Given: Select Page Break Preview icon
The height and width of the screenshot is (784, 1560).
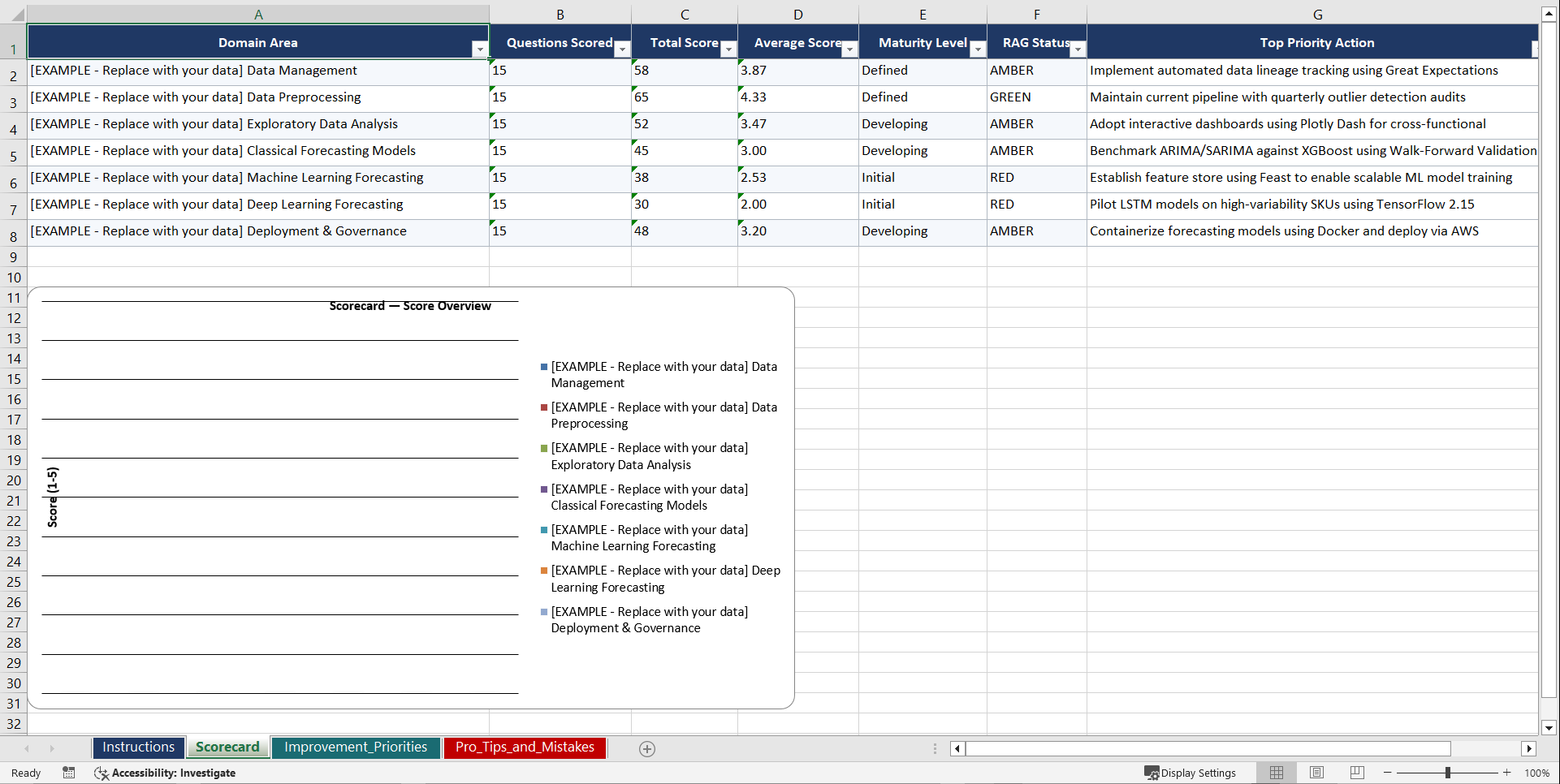Looking at the screenshot, I should [x=1356, y=773].
